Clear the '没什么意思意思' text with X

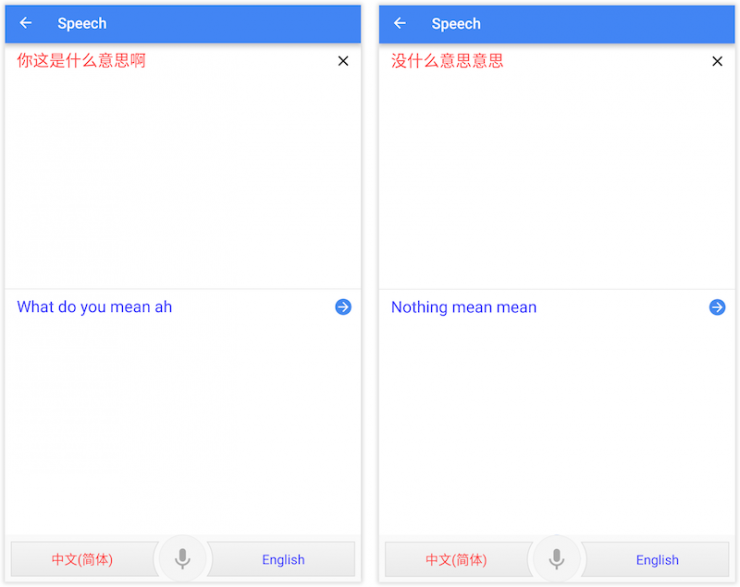tap(717, 61)
